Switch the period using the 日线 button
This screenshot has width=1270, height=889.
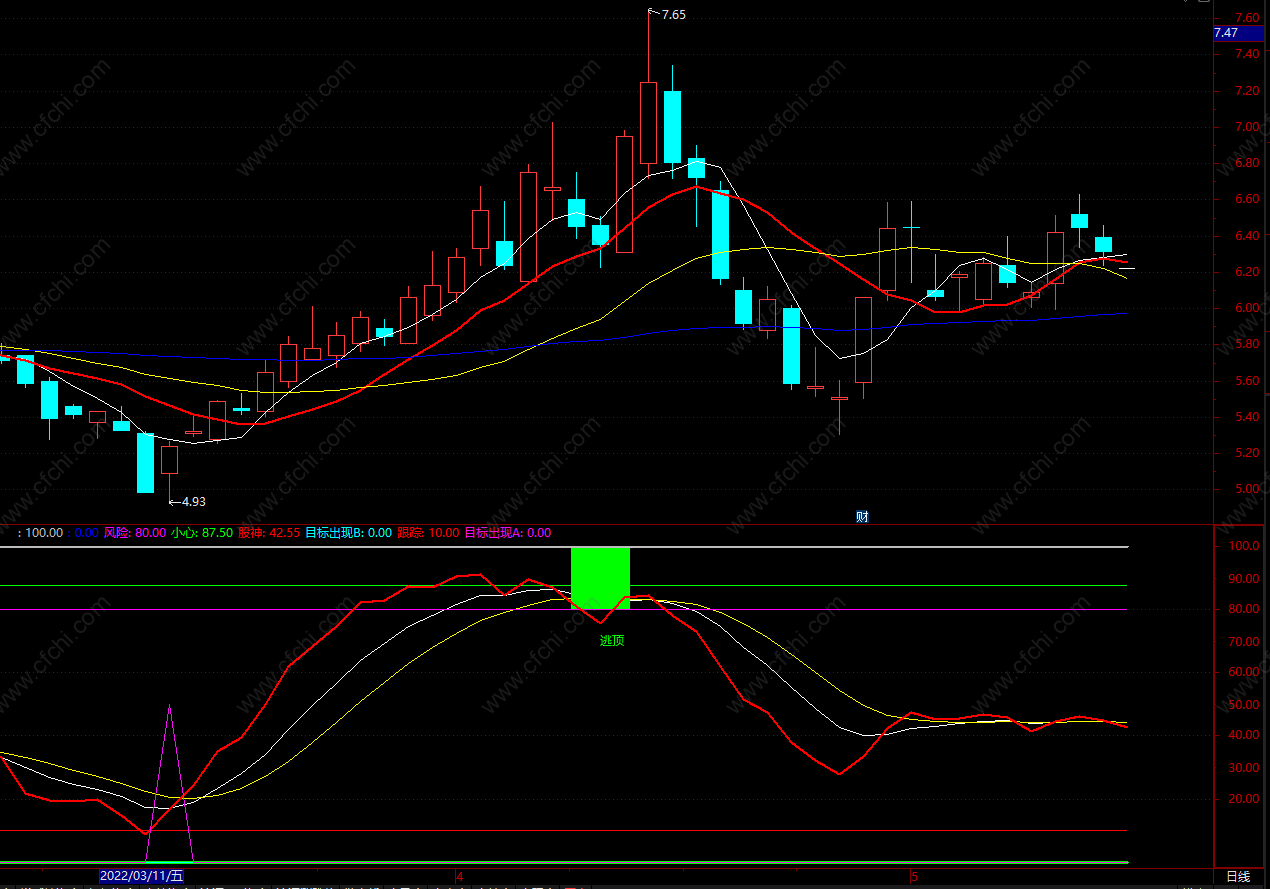(1238, 877)
